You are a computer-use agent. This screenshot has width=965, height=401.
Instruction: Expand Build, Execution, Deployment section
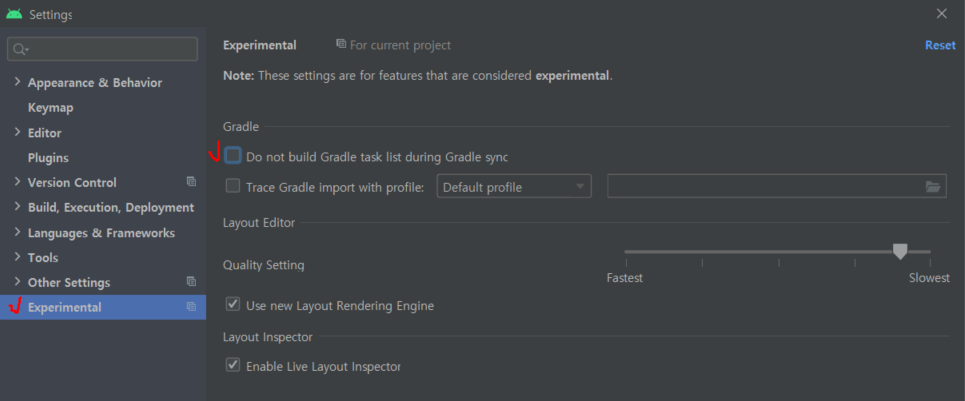click(17, 207)
